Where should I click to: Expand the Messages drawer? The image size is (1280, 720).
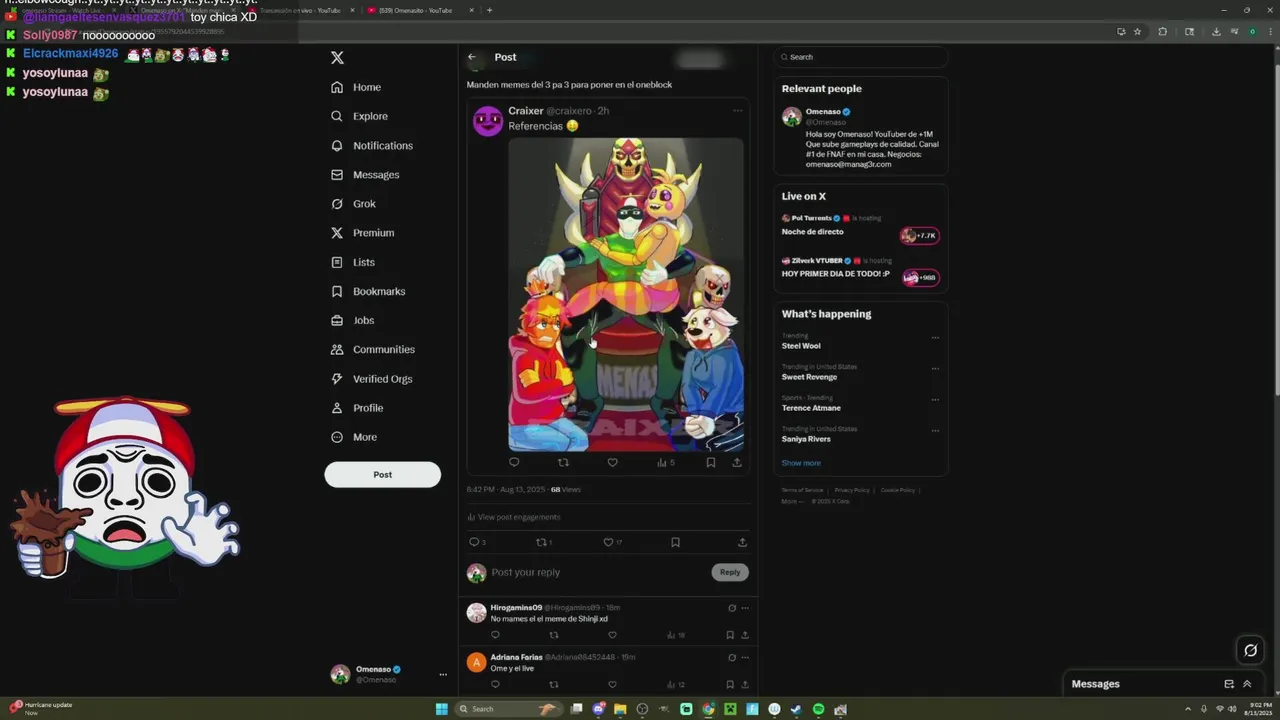[x=1247, y=684]
